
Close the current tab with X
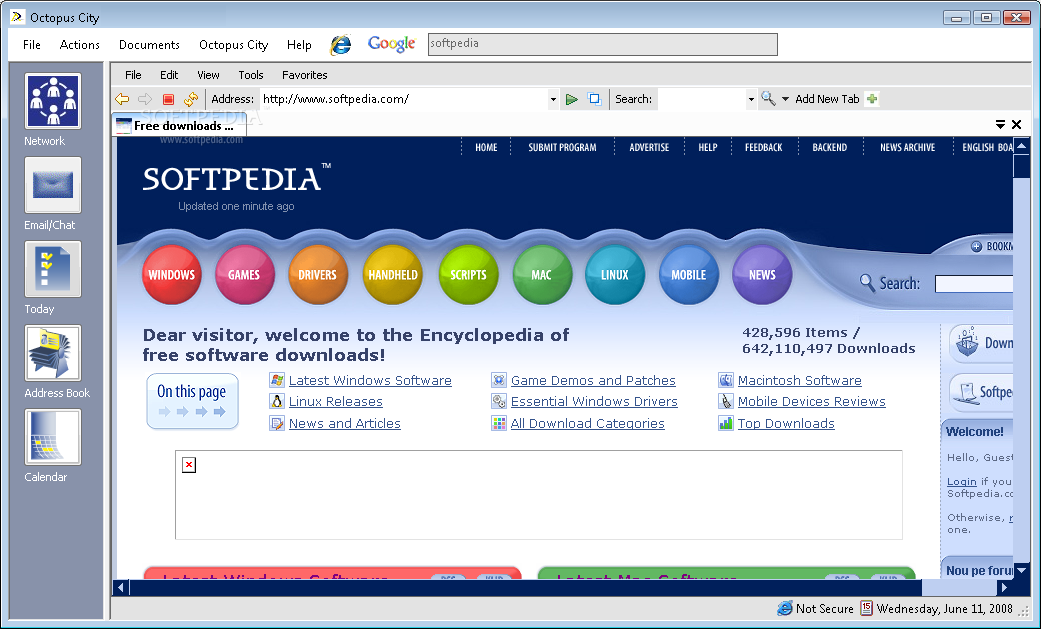pyautogui.click(x=1016, y=124)
